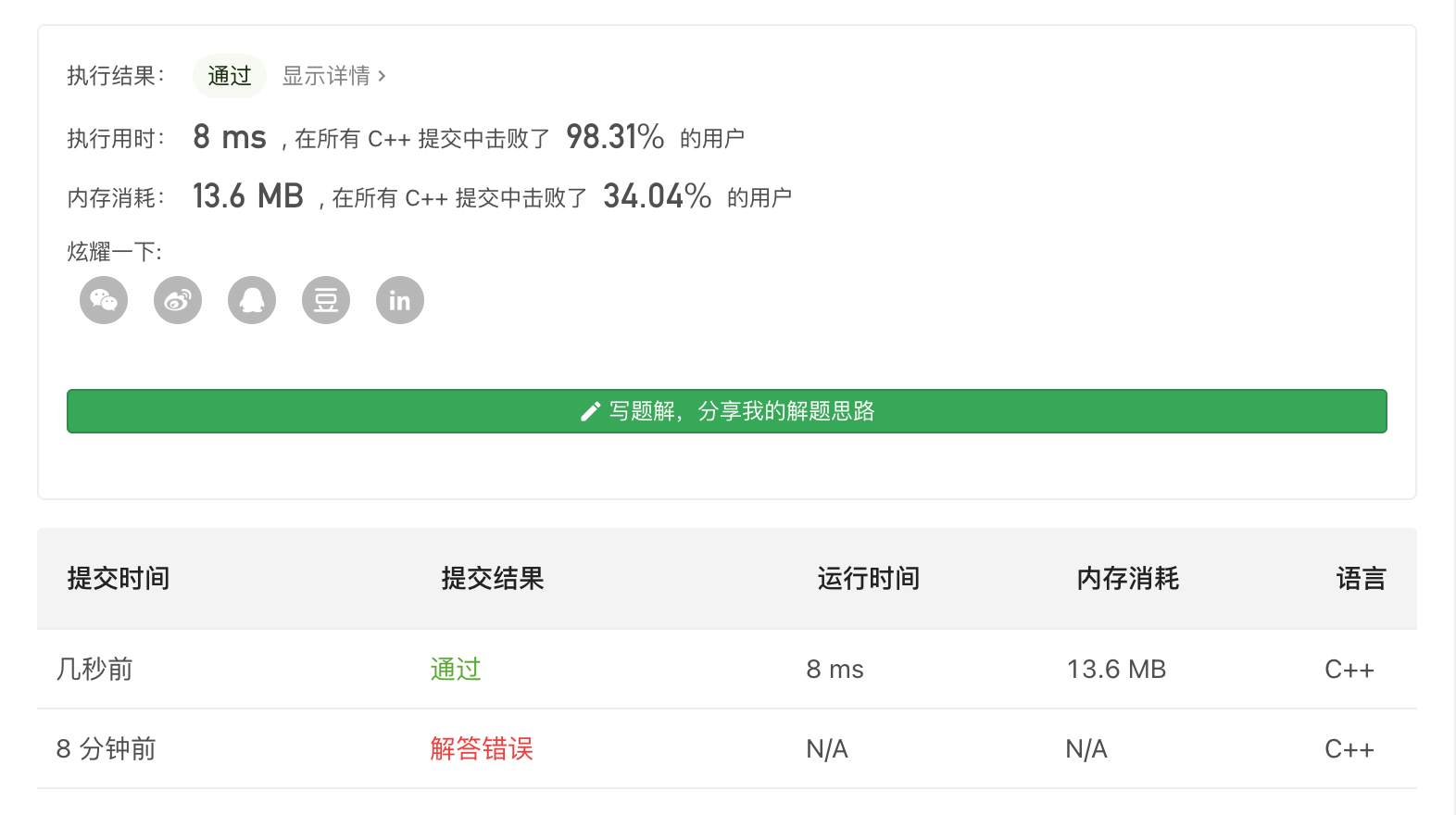Click the 8 分钟前 submission row

[106, 748]
